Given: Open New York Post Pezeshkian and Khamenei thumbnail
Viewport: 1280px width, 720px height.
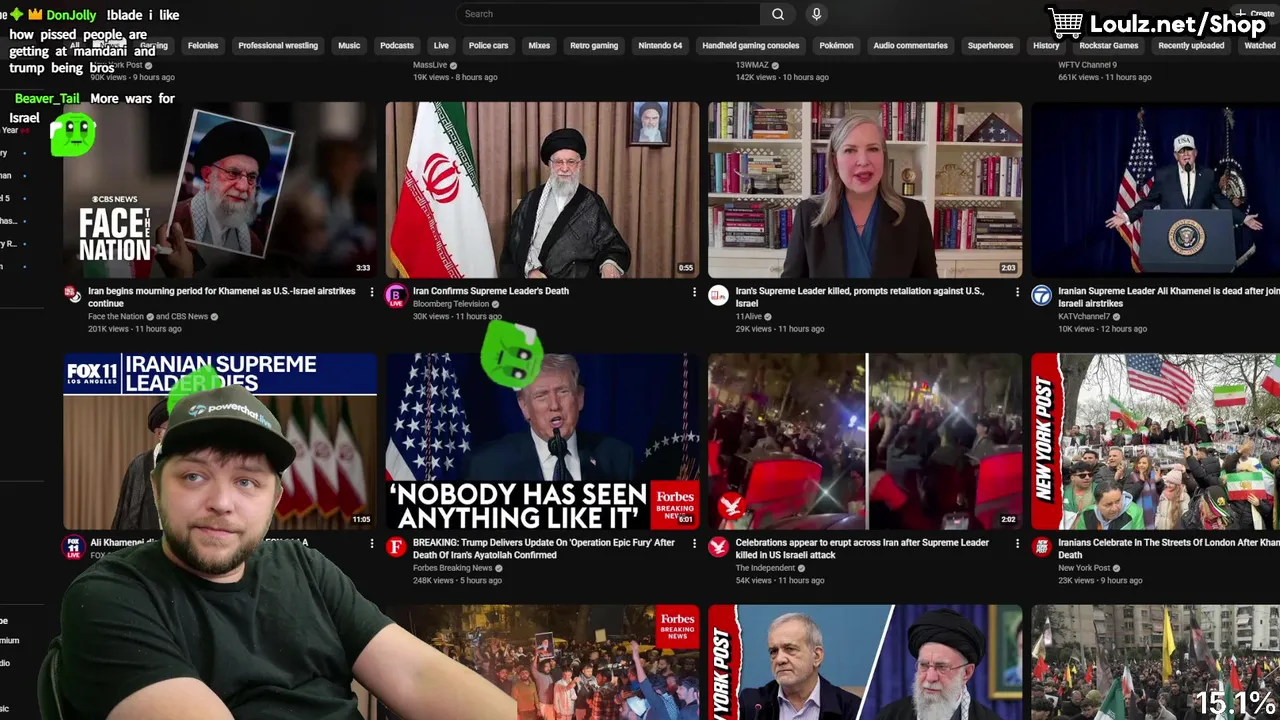Looking at the screenshot, I should point(865,662).
